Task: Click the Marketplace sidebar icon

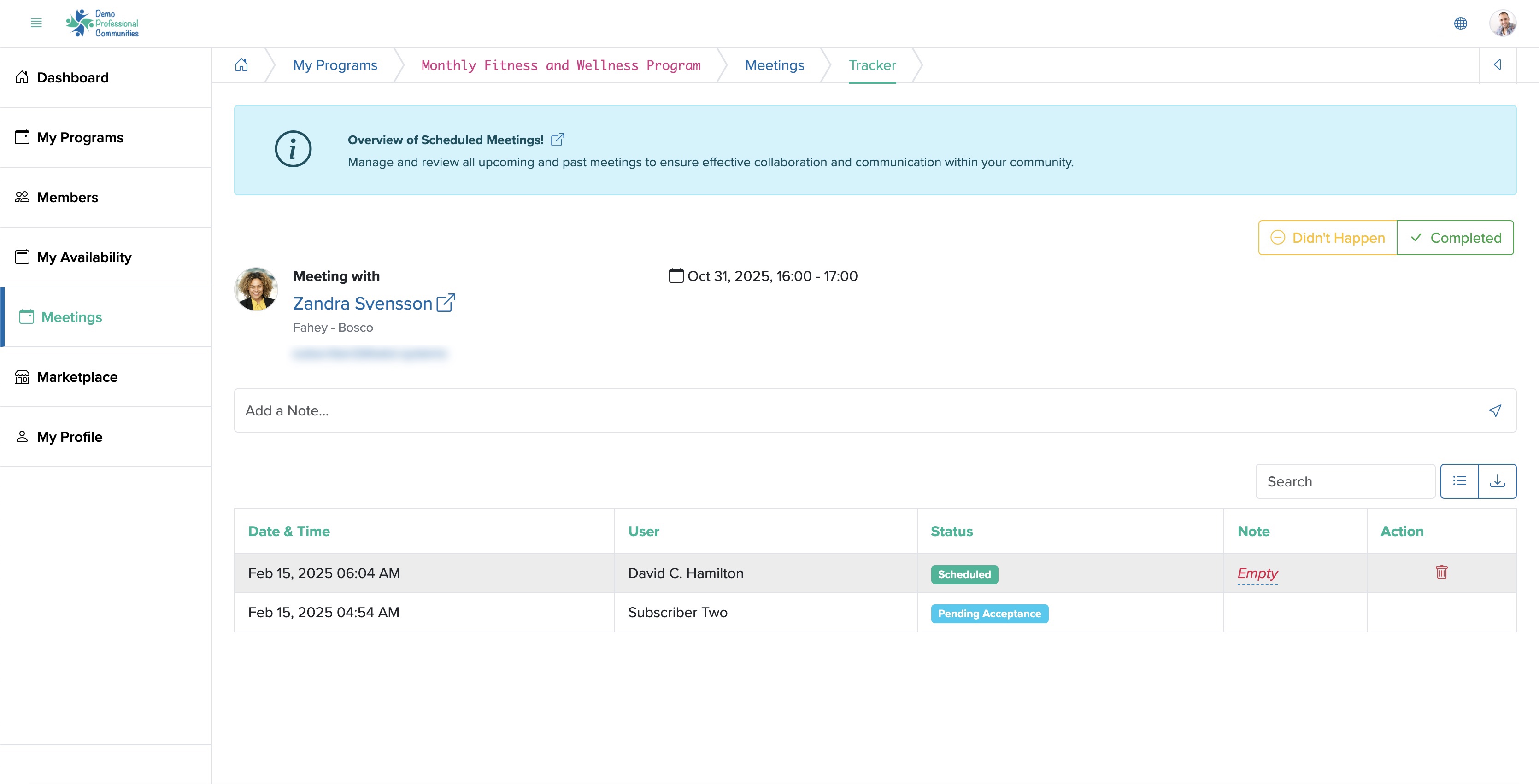Action: [22, 376]
